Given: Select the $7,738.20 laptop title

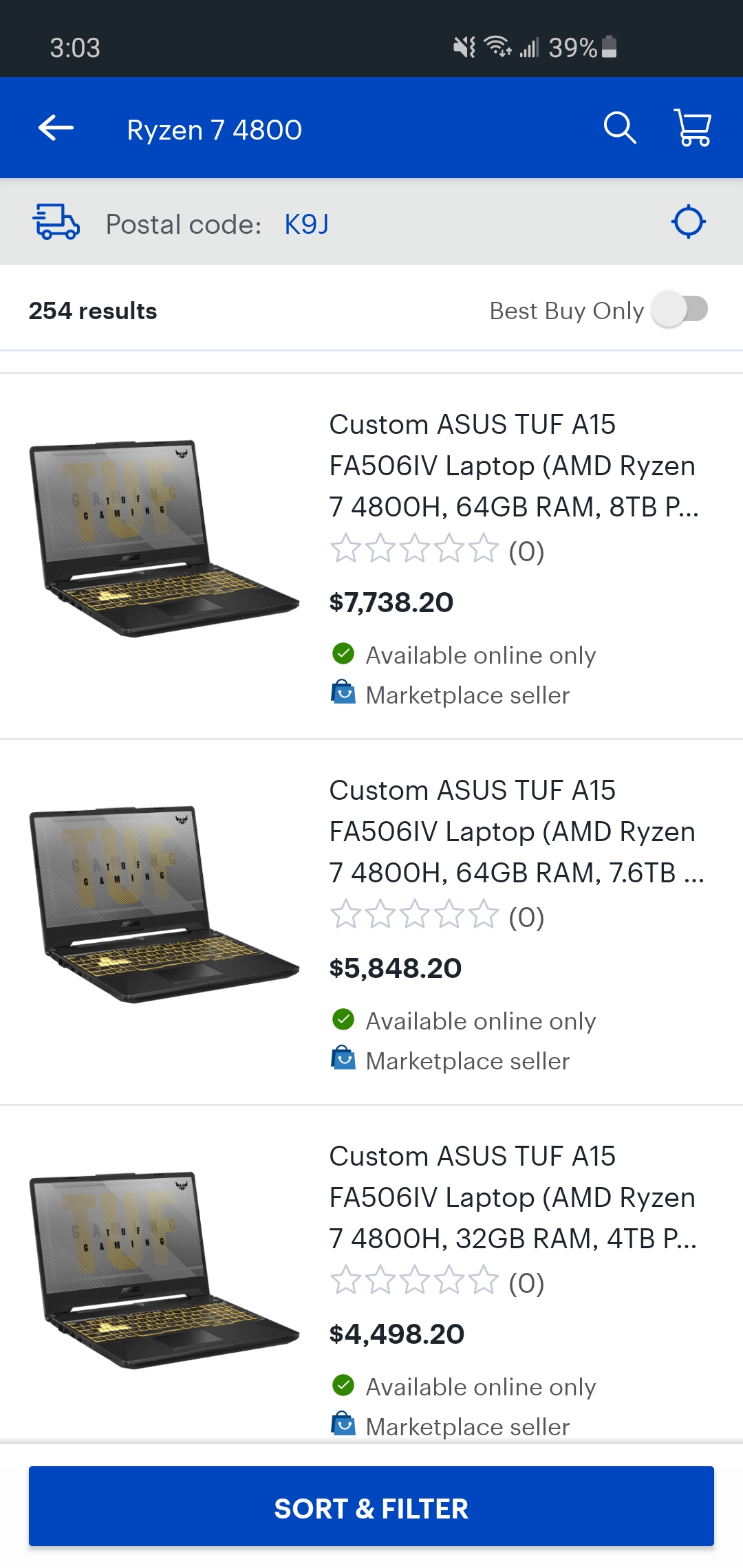Looking at the screenshot, I should click(513, 465).
